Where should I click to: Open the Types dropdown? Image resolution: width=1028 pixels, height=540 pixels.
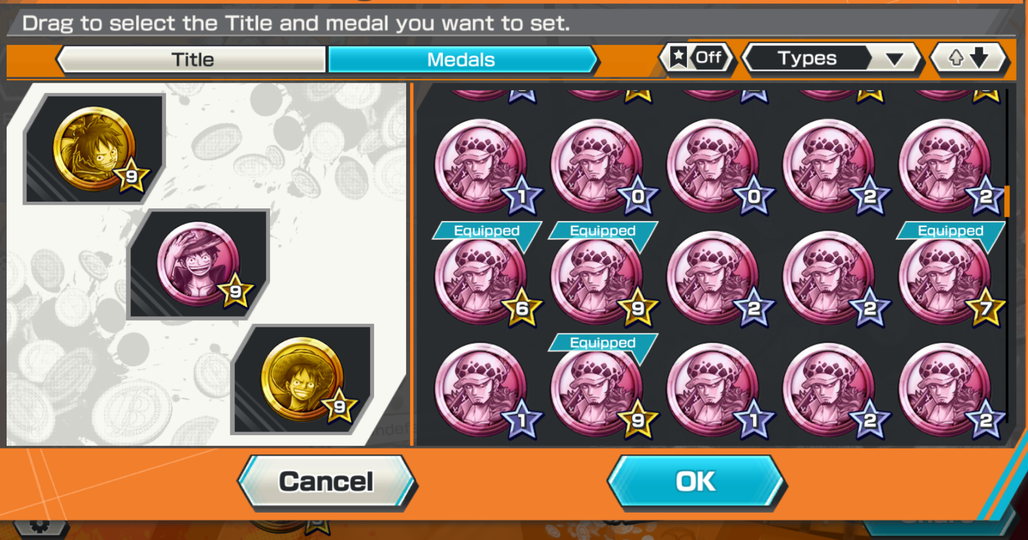pos(832,58)
